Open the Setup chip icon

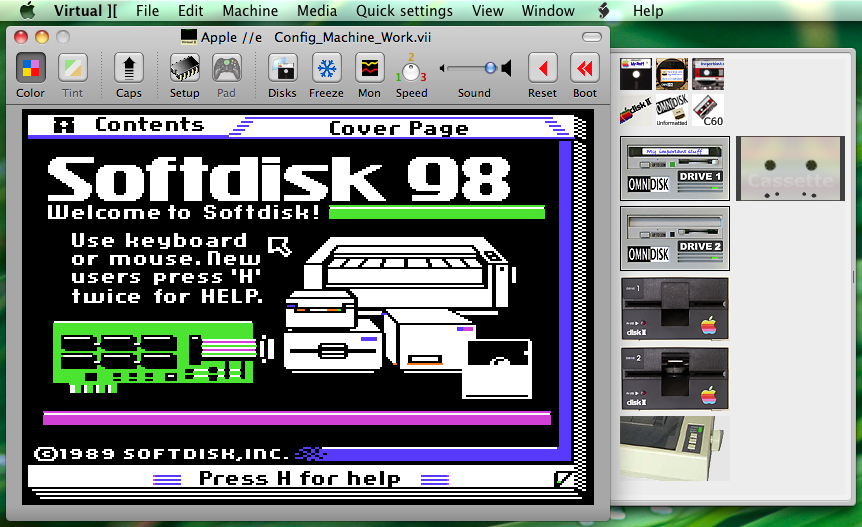184,69
